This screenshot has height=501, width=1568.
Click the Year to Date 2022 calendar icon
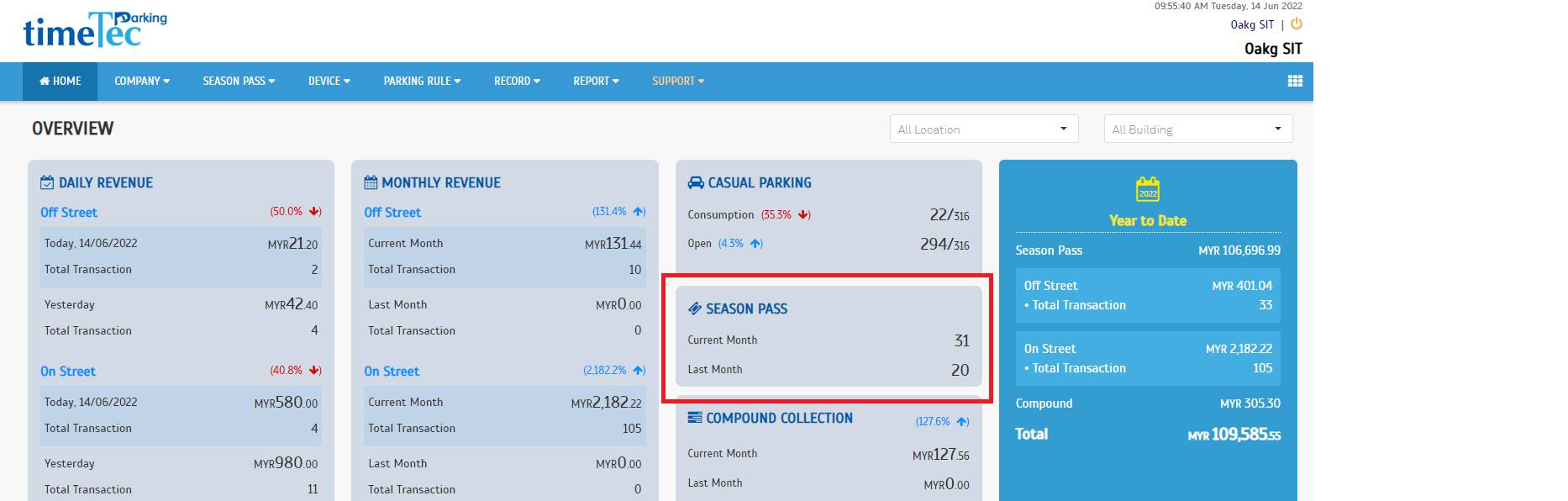coord(1147,189)
